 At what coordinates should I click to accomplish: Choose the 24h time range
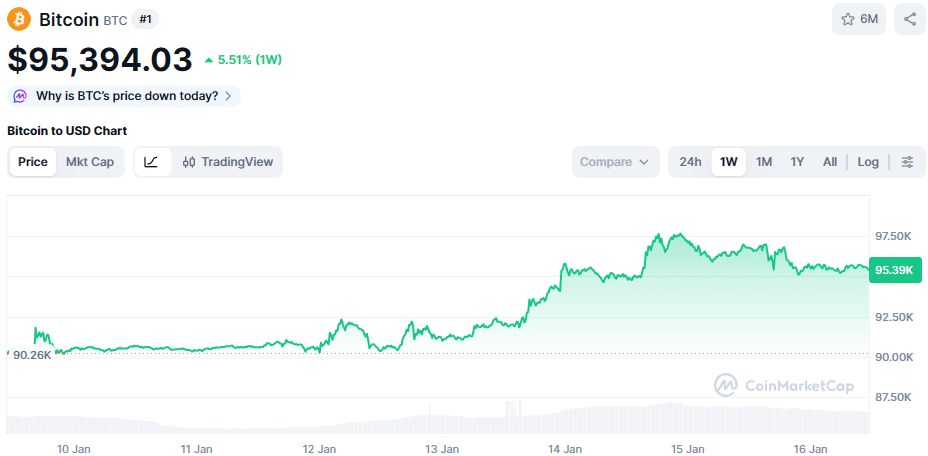(x=690, y=162)
